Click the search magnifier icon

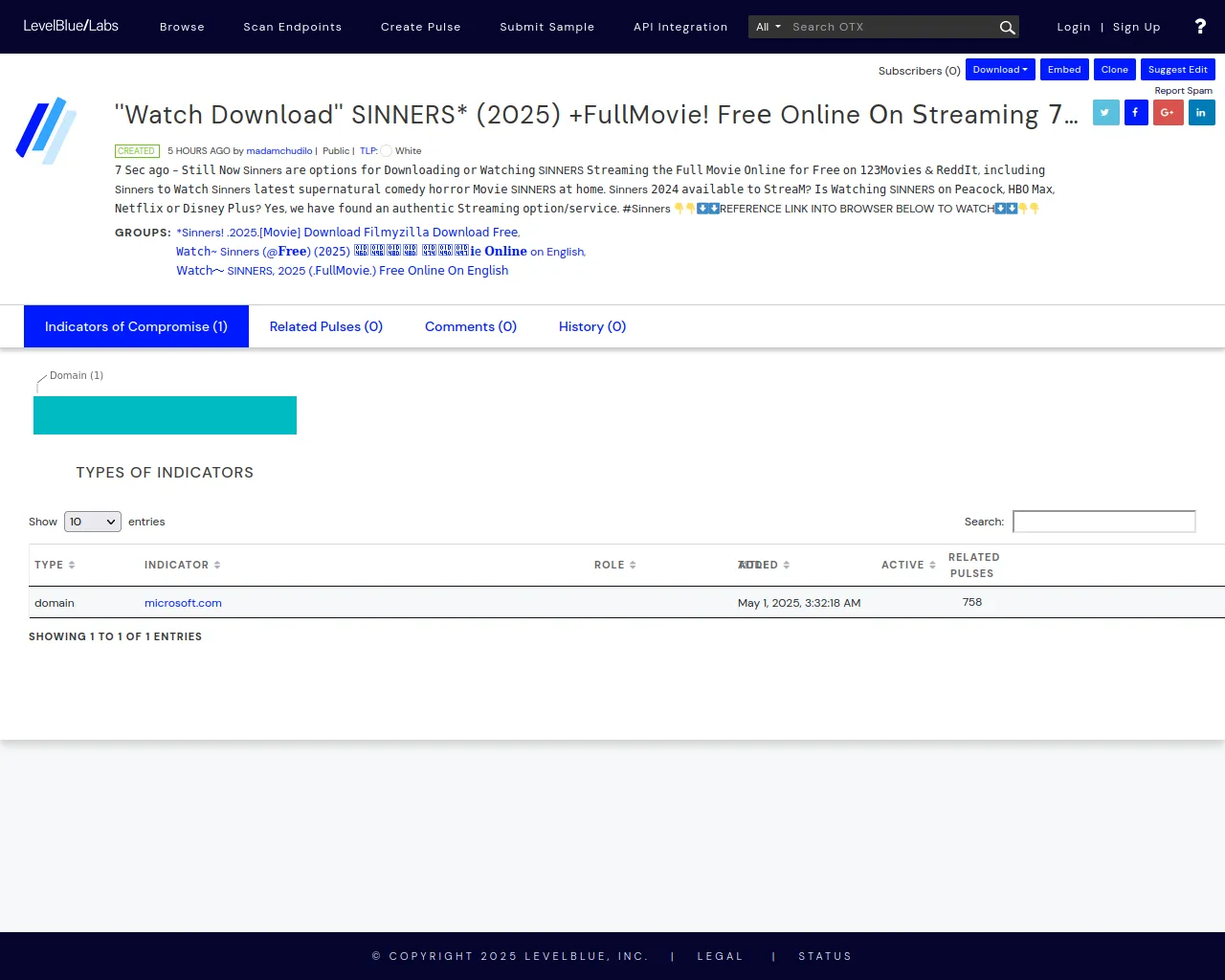pyautogui.click(x=1007, y=28)
